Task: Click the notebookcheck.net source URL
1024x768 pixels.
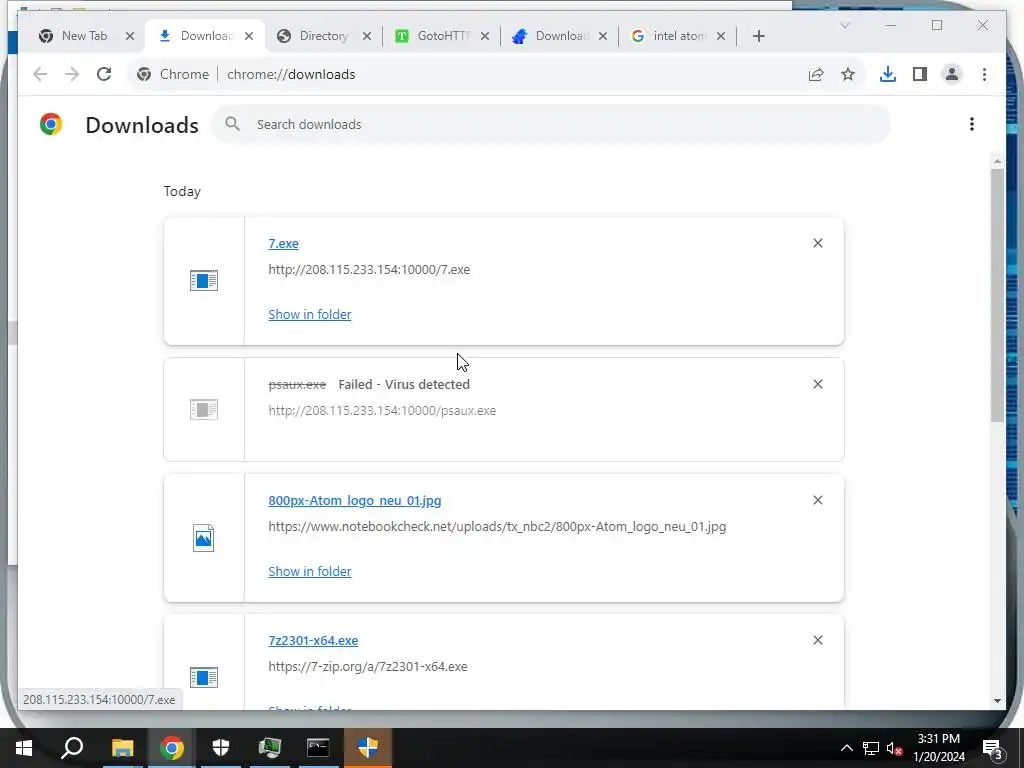Action: coord(497,526)
